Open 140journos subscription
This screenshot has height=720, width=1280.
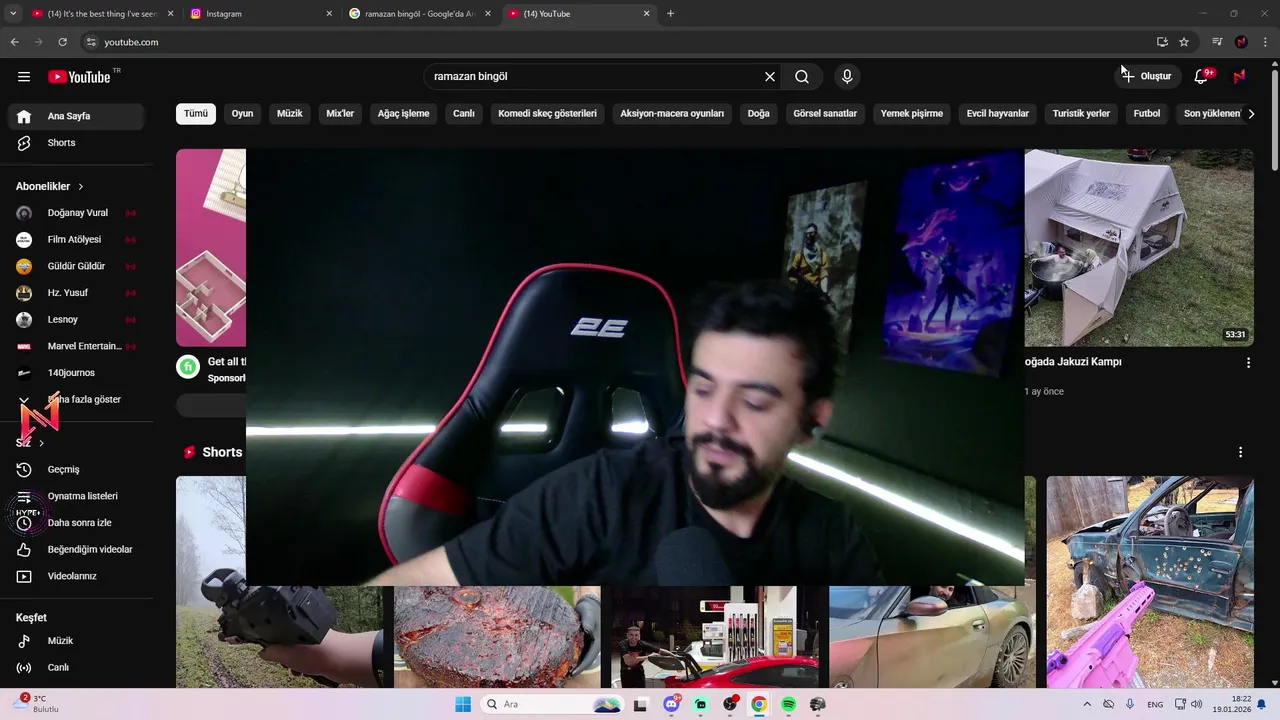point(76,373)
